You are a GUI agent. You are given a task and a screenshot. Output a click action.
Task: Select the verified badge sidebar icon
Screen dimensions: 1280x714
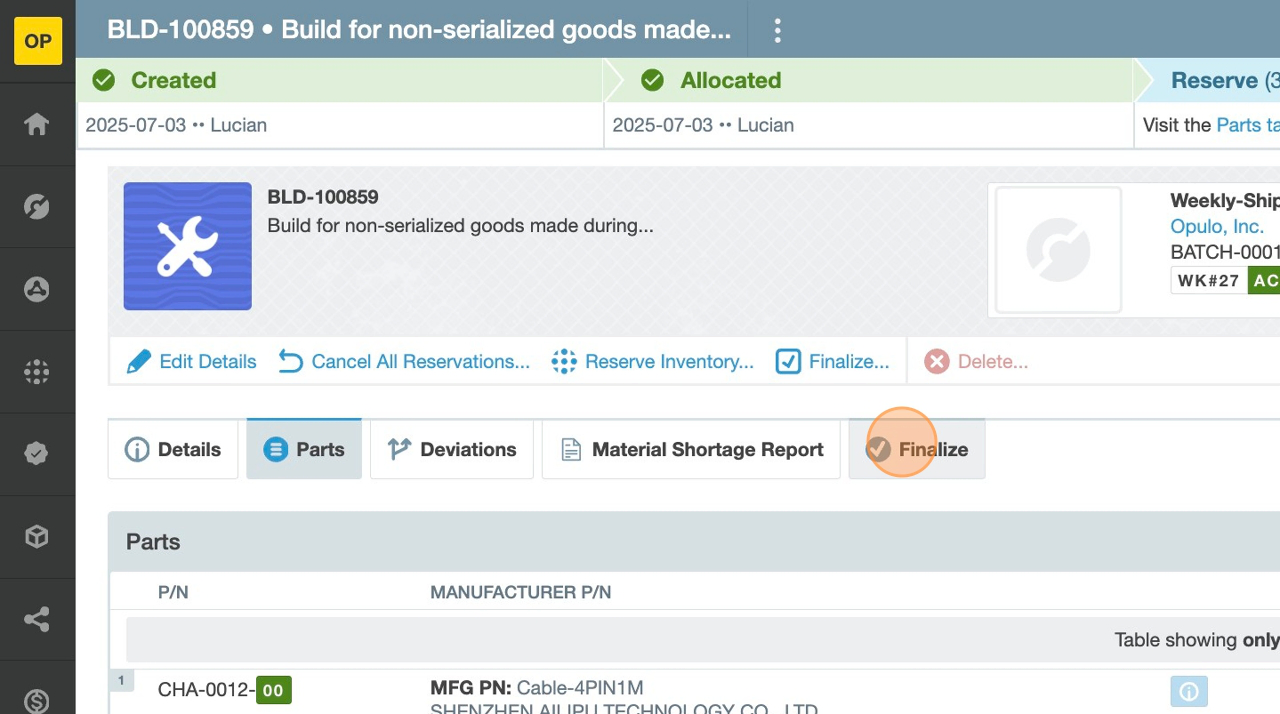(x=37, y=454)
